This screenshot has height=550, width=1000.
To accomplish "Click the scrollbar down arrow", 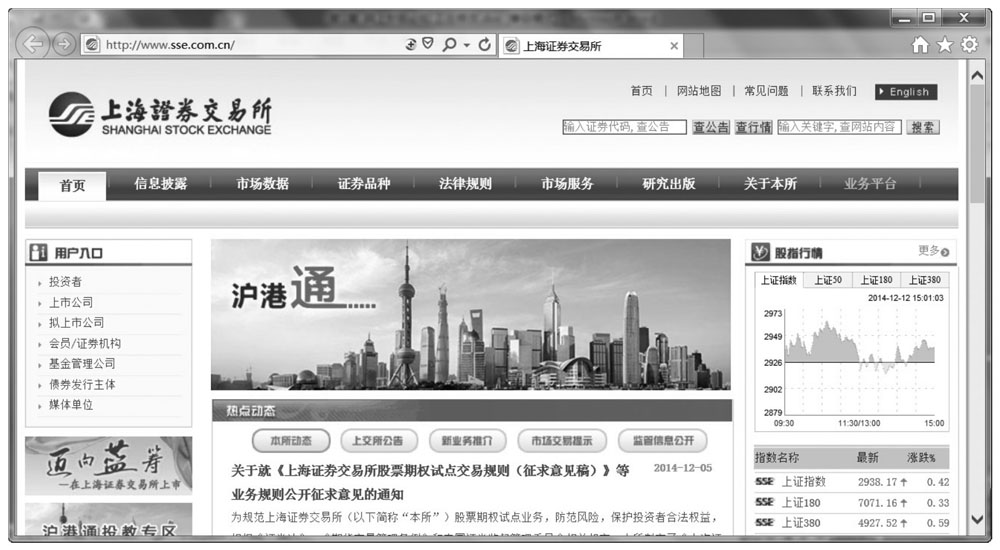I will coord(976,519).
